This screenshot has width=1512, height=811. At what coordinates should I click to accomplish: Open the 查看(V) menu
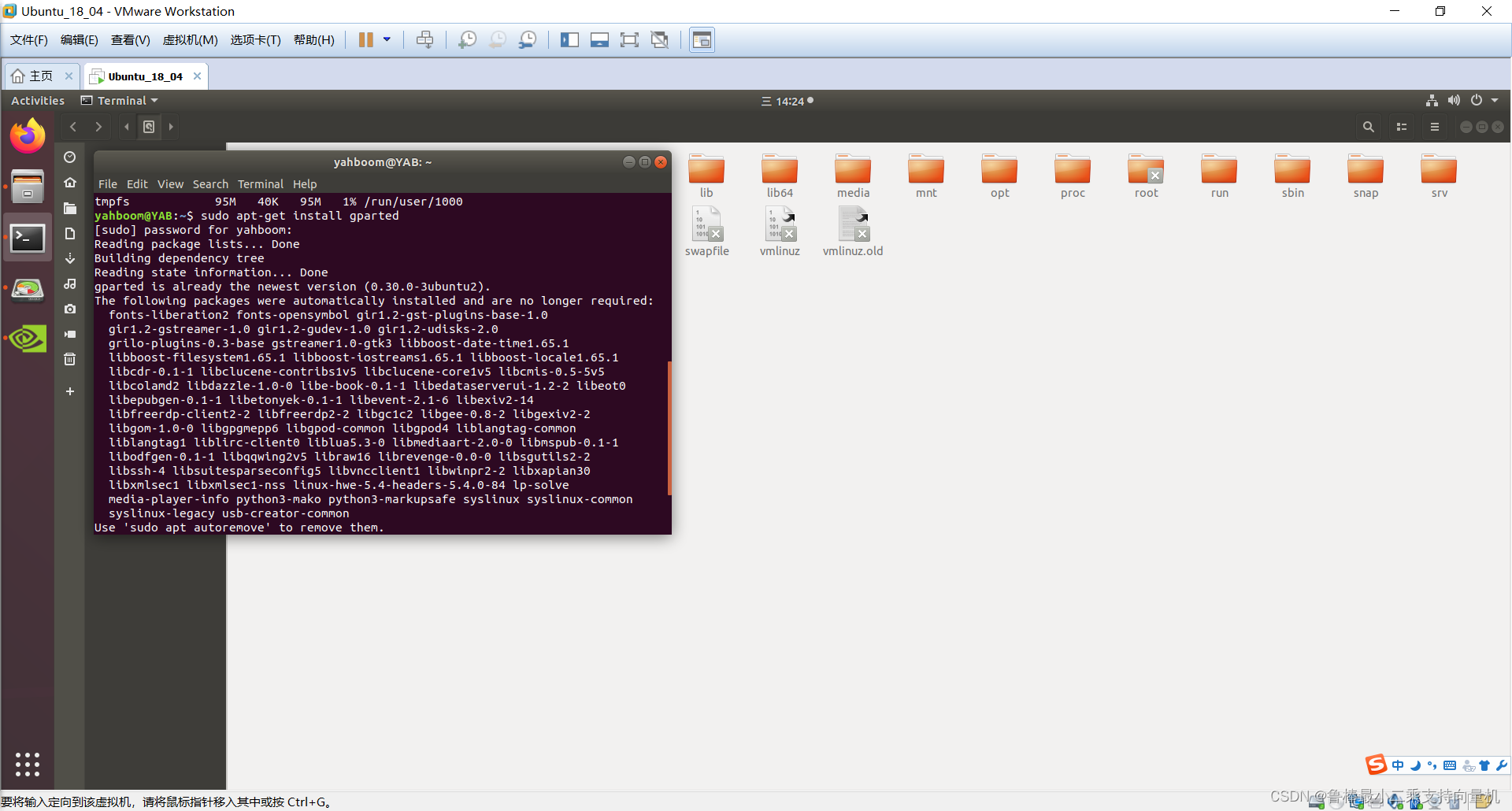[130, 40]
